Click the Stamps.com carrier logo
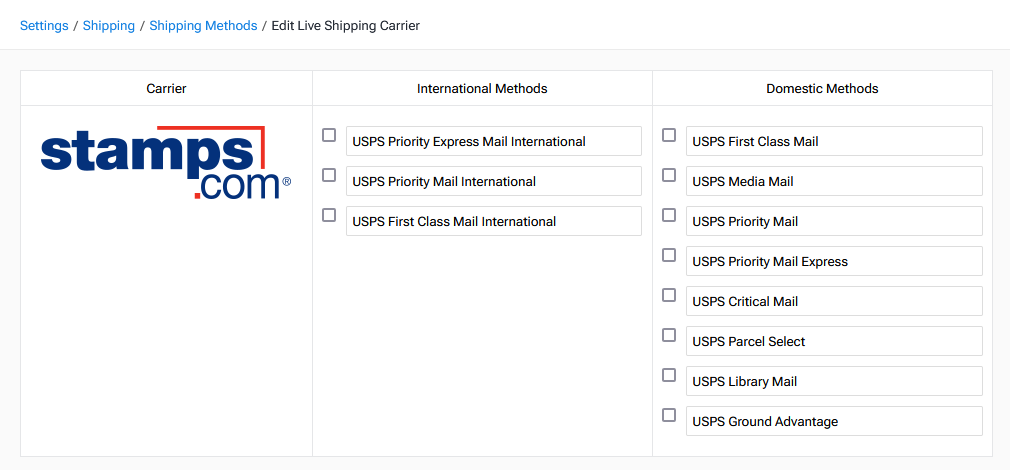The width and height of the screenshot is (1010, 470). 166,162
